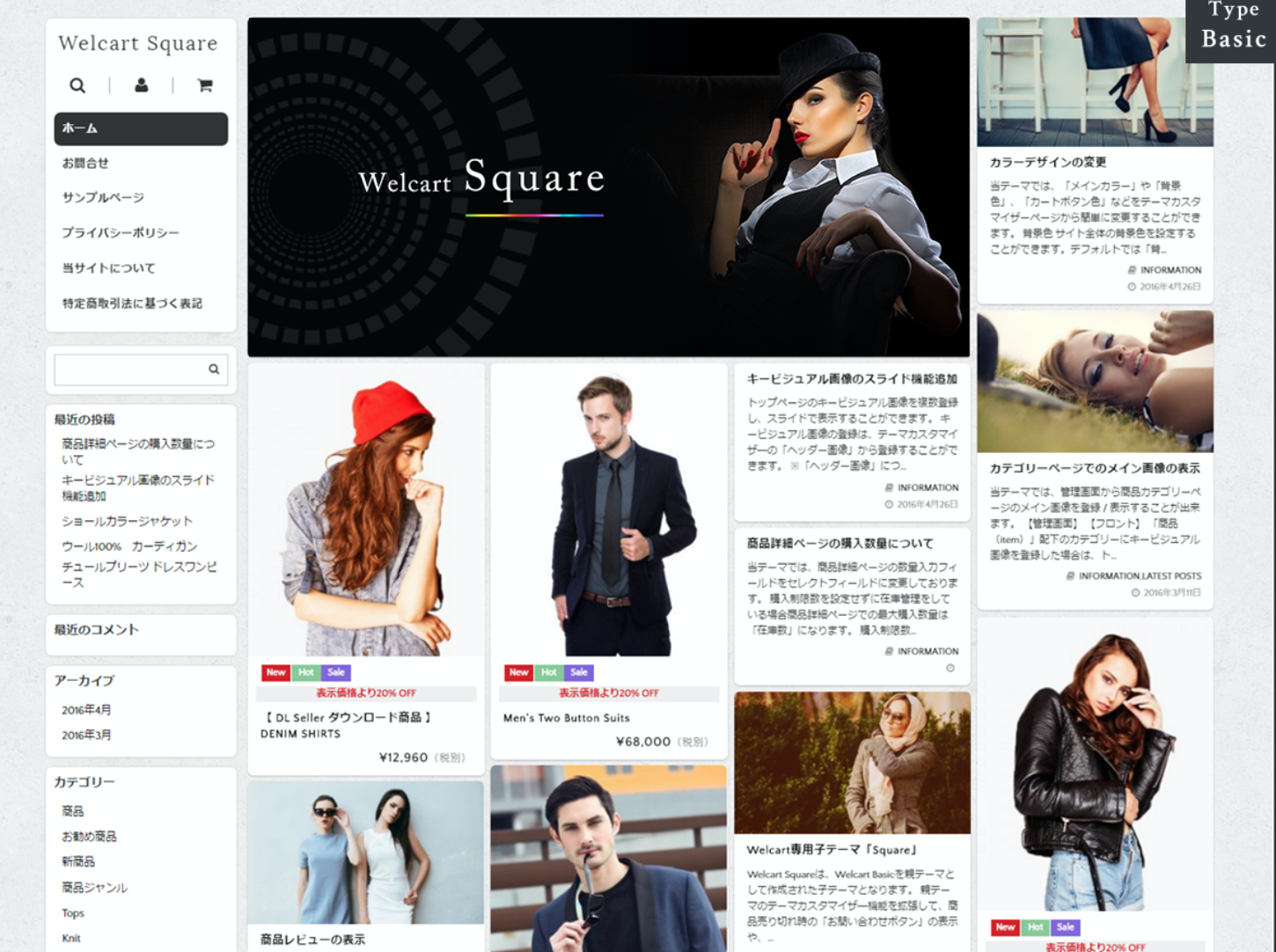The height and width of the screenshot is (952, 1276).
Task: Open the red beanie Denim Shirts product image
Action: pyautogui.click(x=366, y=515)
